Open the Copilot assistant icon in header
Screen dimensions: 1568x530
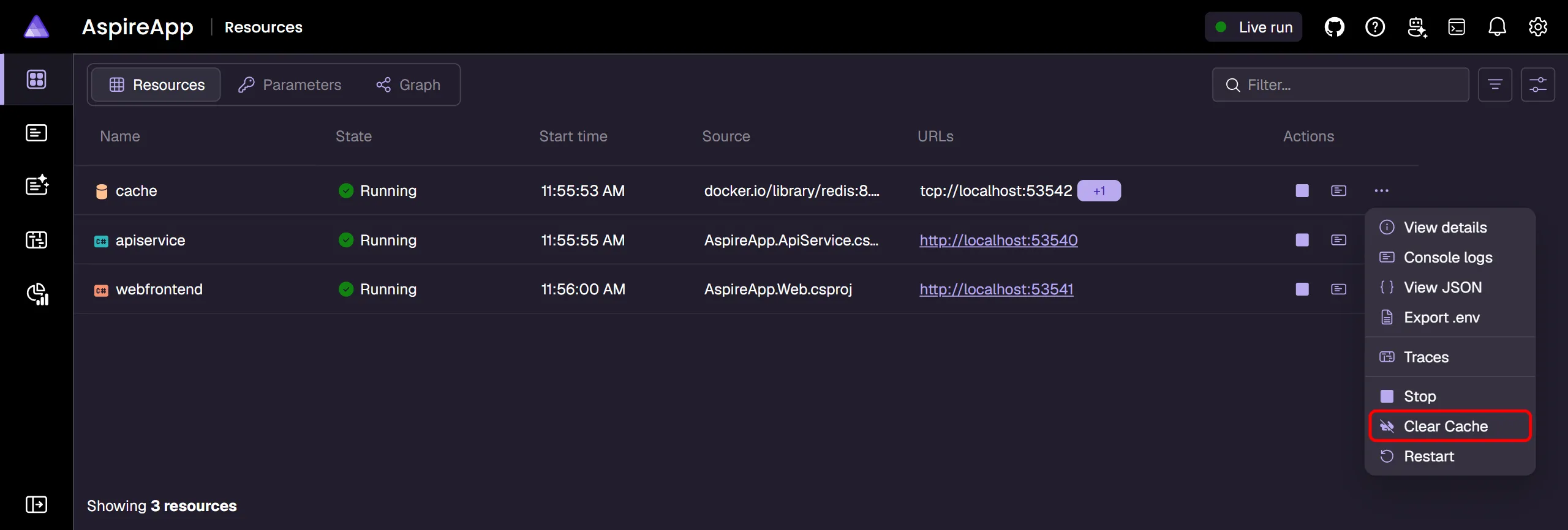pos(1417,27)
